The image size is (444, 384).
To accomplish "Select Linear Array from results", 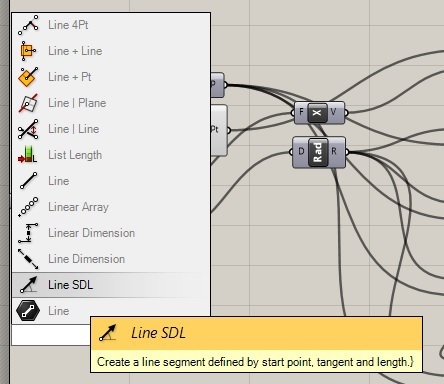I will click(111, 207).
